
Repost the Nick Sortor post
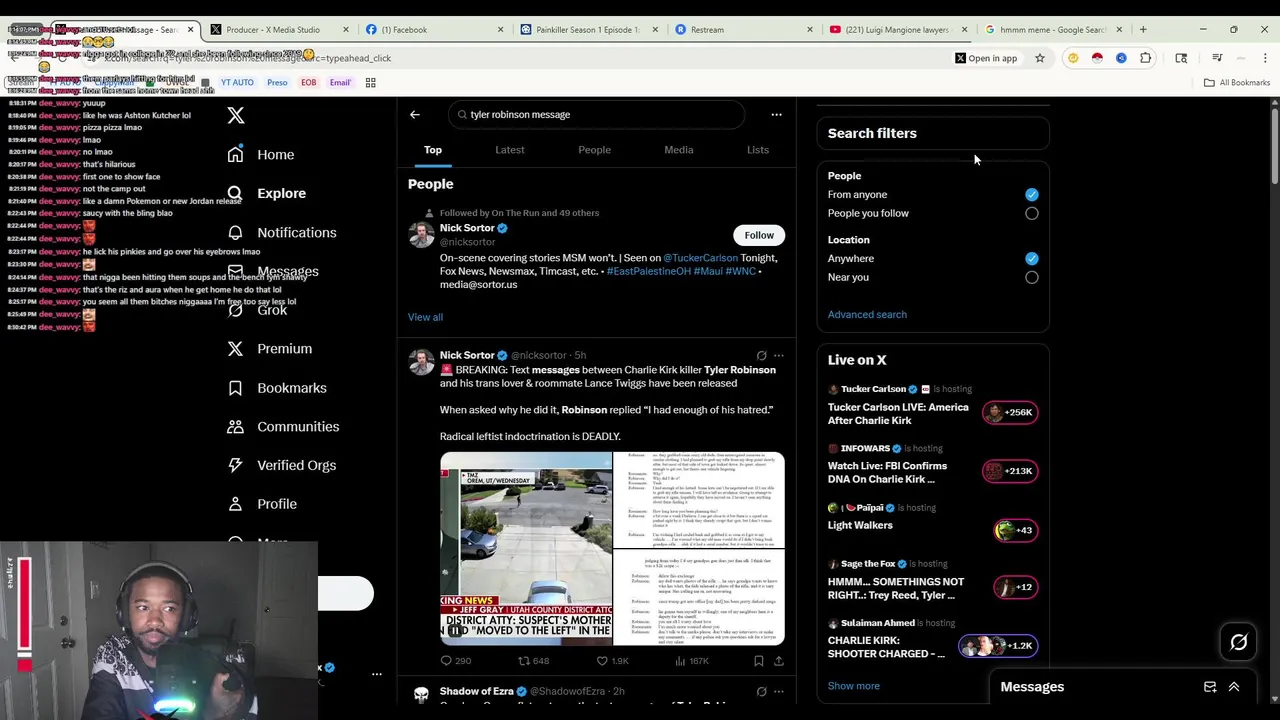pos(533,661)
